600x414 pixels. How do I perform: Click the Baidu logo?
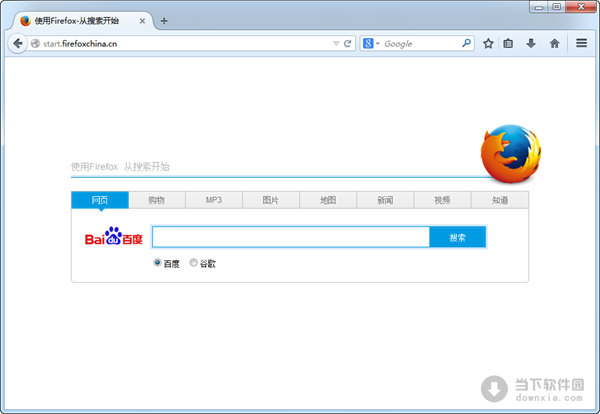[114, 236]
